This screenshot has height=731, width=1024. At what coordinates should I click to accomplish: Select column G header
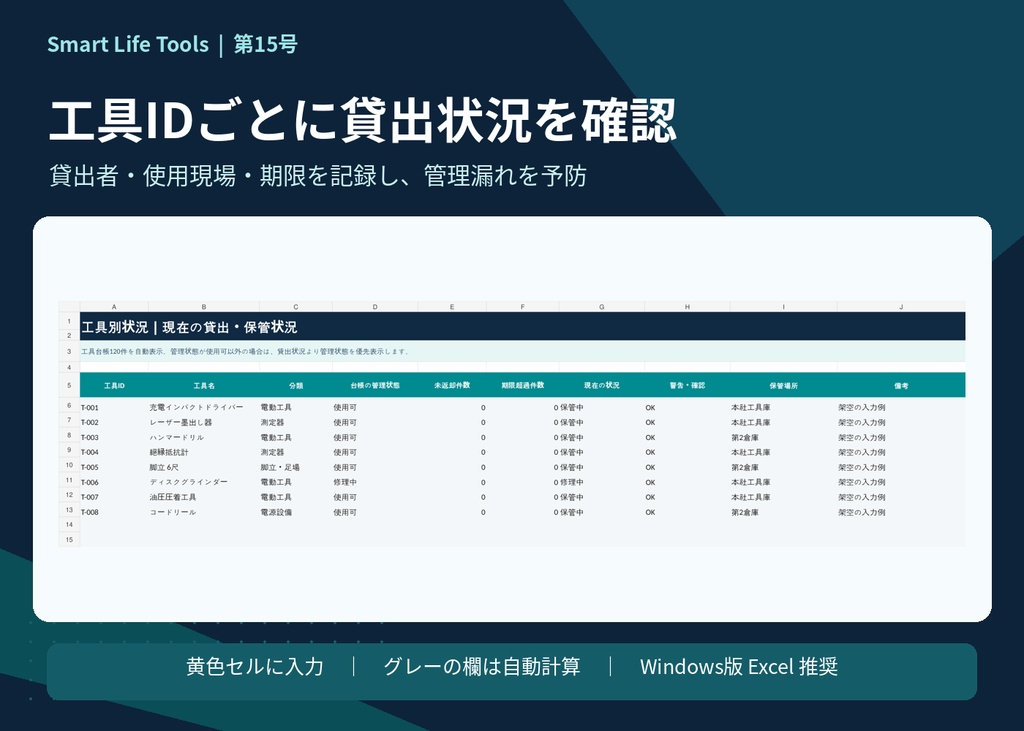601,306
